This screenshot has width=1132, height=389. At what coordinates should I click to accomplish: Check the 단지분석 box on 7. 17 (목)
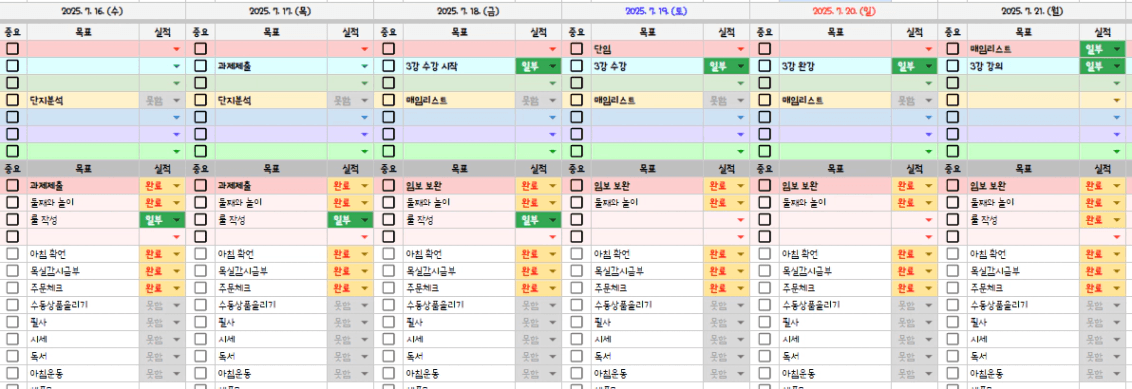pyautogui.click(x=201, y=100)
